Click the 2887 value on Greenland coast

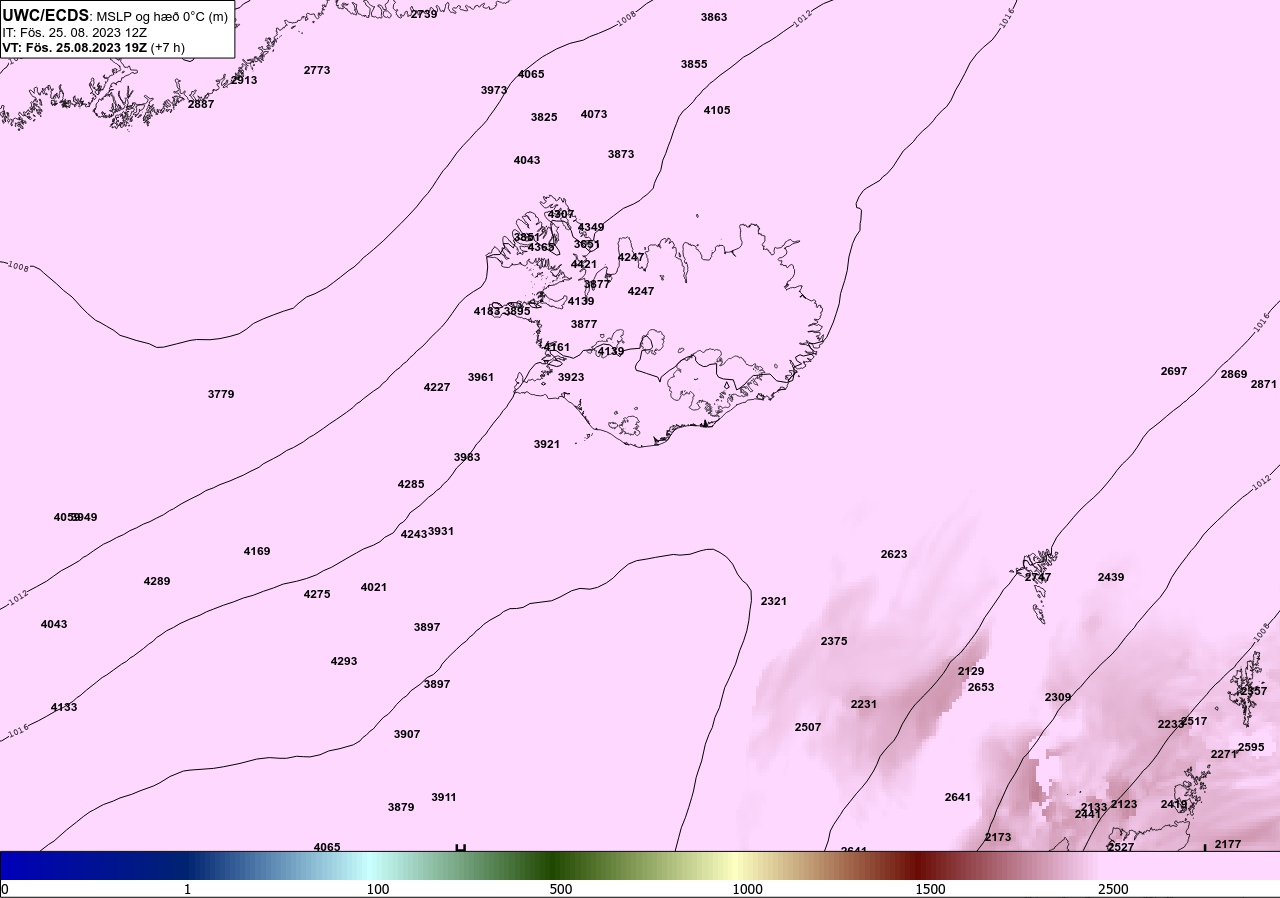pos(201,104)
